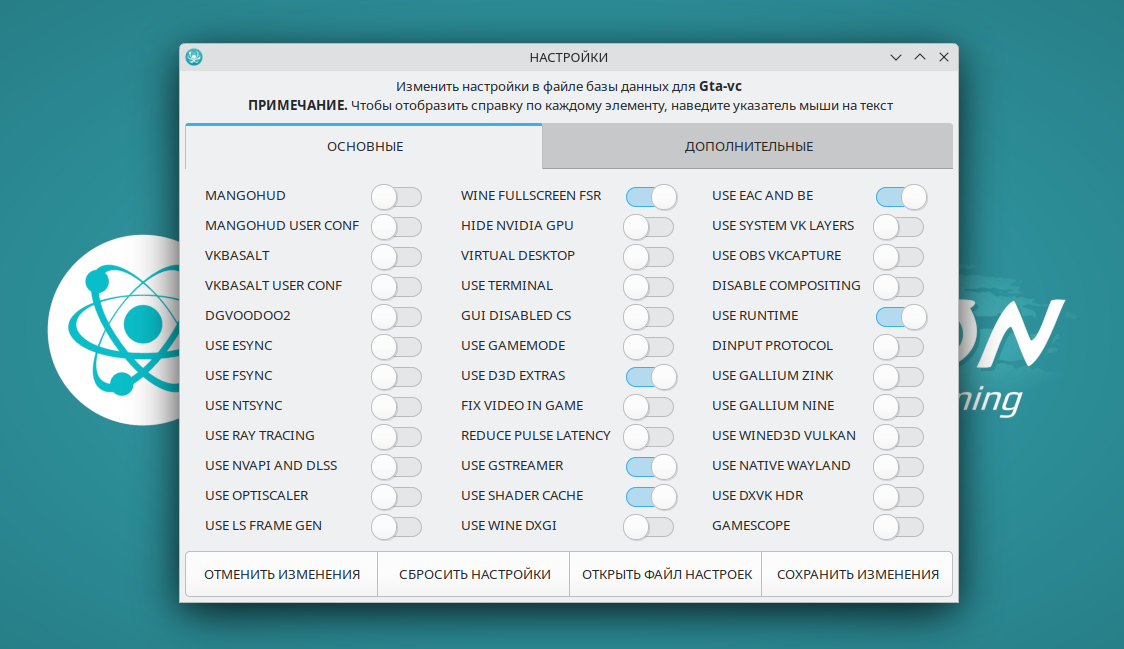Viewport: 1124px width, 649px height.
Task: Select the ОСНОВНЫЕ tab
Action: click(365, 147)
